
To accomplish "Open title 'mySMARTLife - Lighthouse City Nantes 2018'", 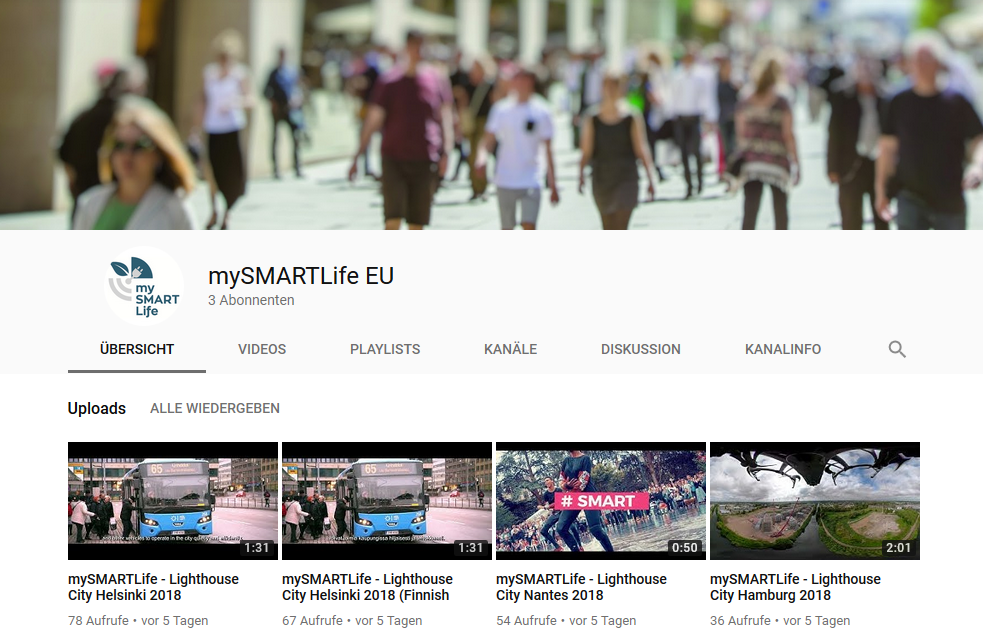I will tap(581, 587).
